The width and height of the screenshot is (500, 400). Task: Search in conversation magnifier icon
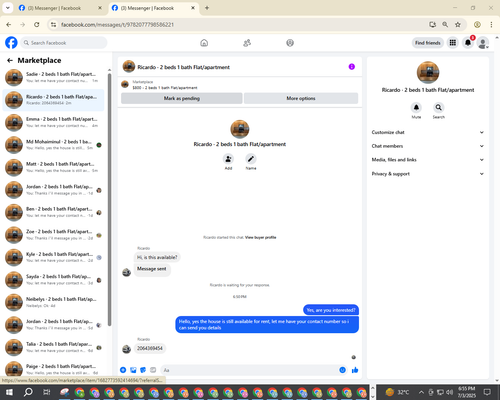(439, 108)
